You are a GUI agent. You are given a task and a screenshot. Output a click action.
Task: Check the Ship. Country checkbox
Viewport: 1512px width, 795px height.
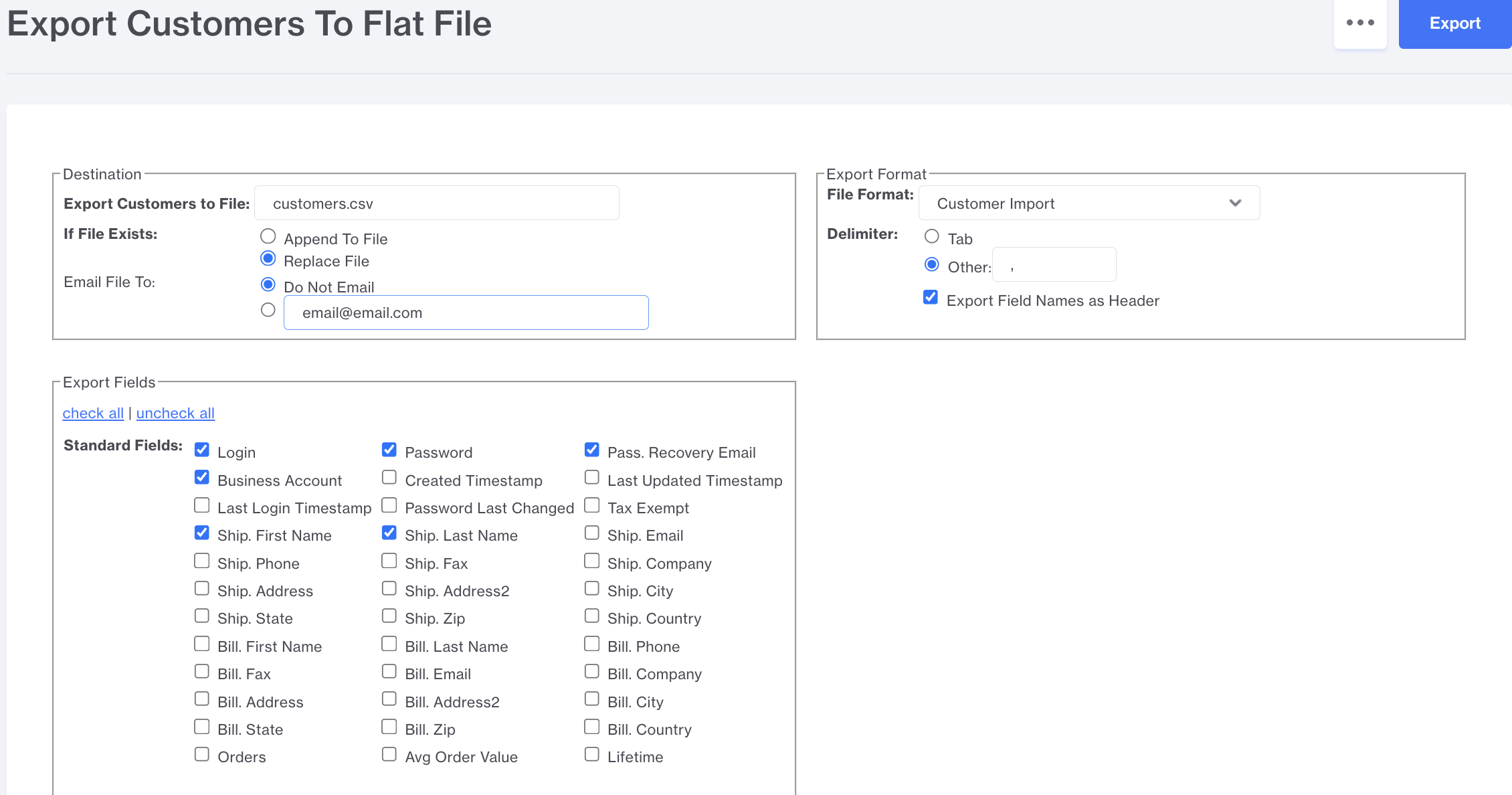pyautogui.click(x=591, y=616)
